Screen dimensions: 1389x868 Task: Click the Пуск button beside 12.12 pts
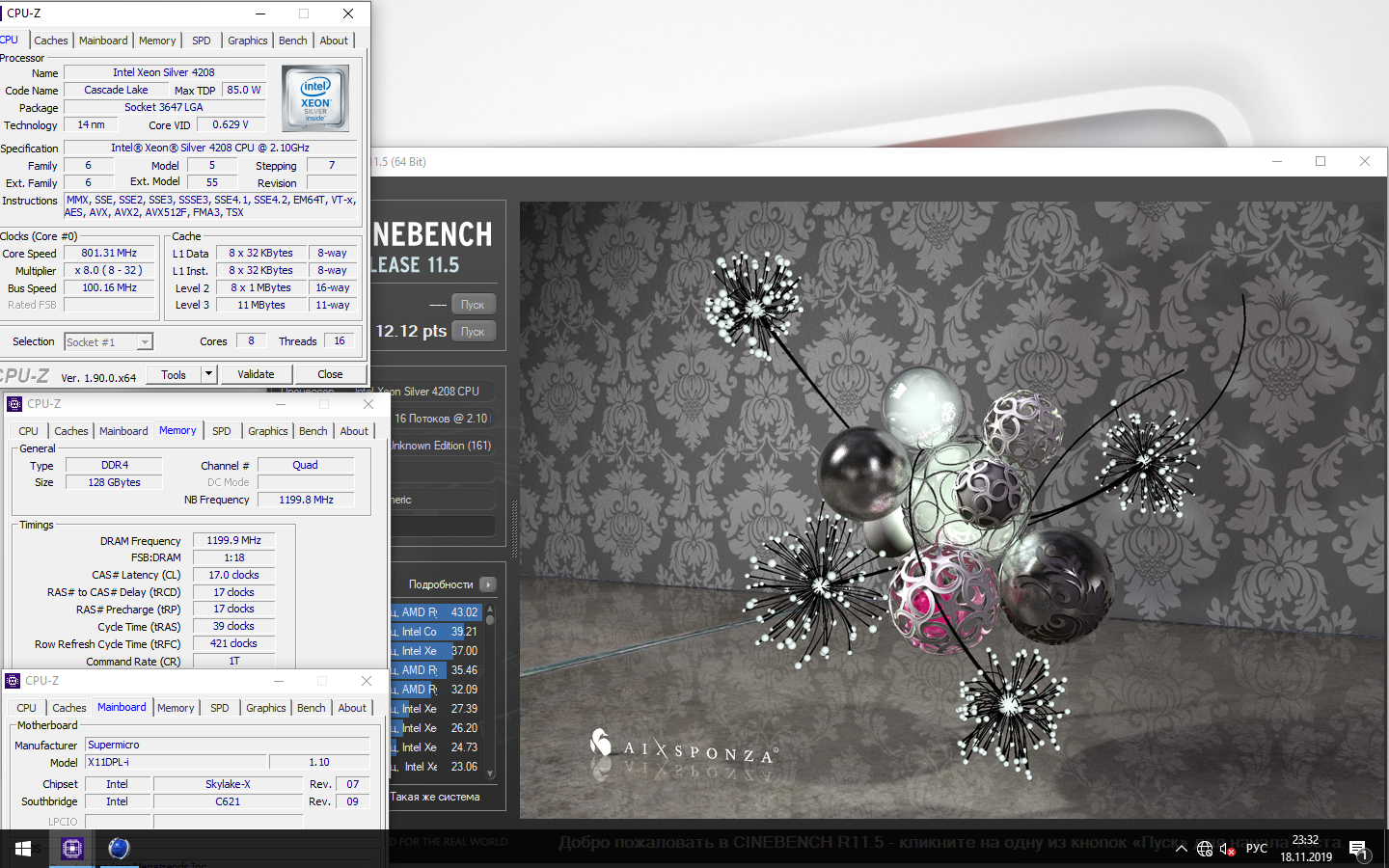[x=473, y=331]
